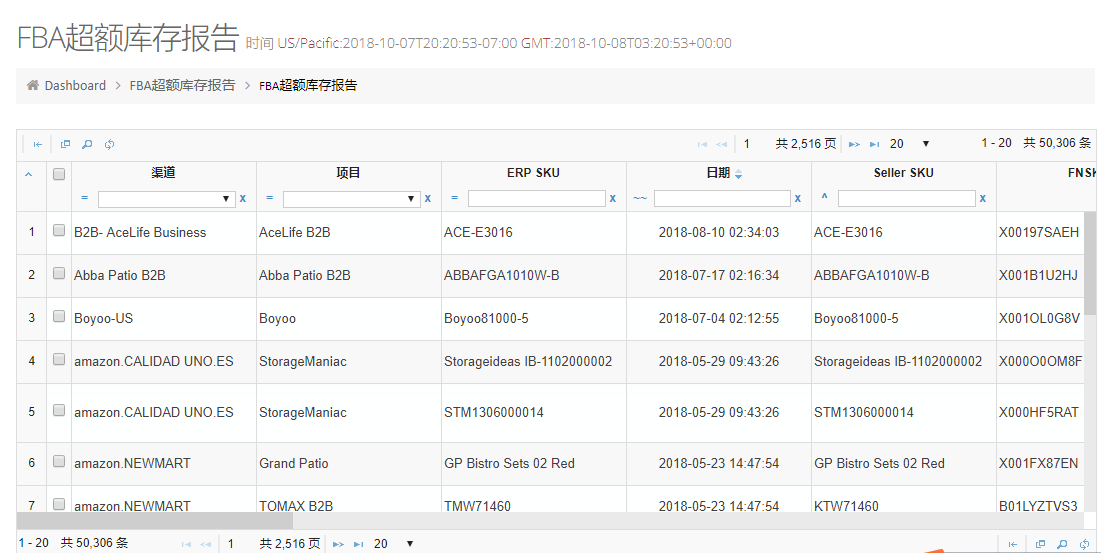
Task: Sort by ERP SKU column header
Action: [x=533, y=173]
